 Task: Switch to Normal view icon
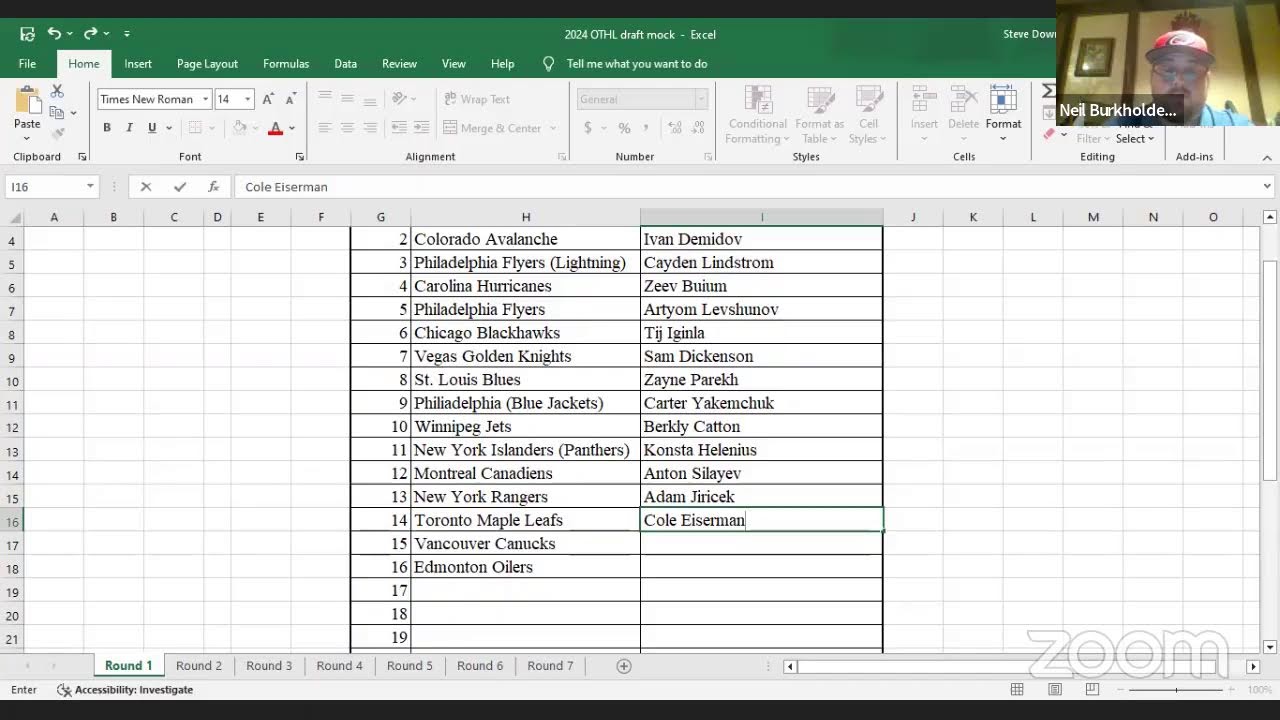1017,690
